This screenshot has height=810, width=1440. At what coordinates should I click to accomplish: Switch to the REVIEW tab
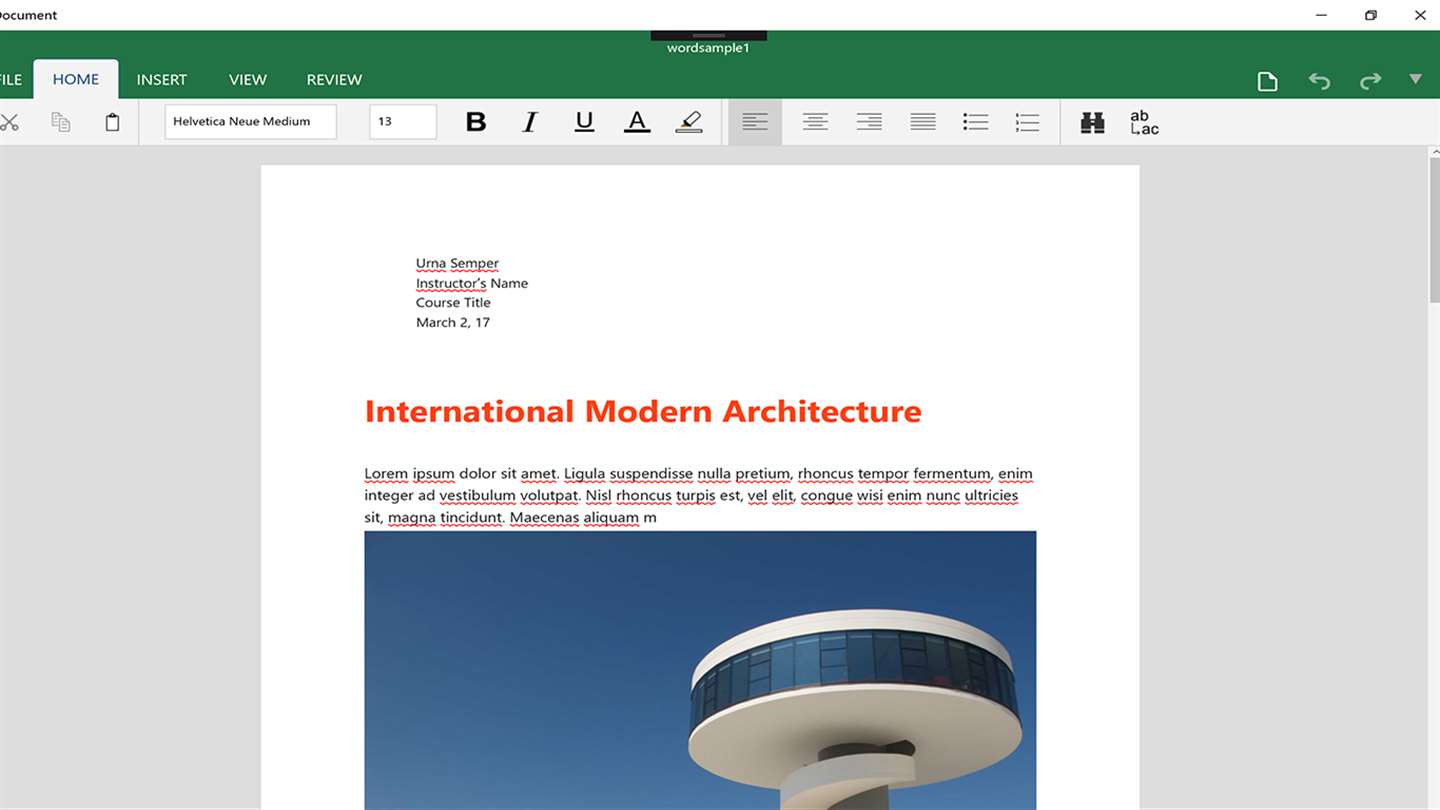point(334,80)
